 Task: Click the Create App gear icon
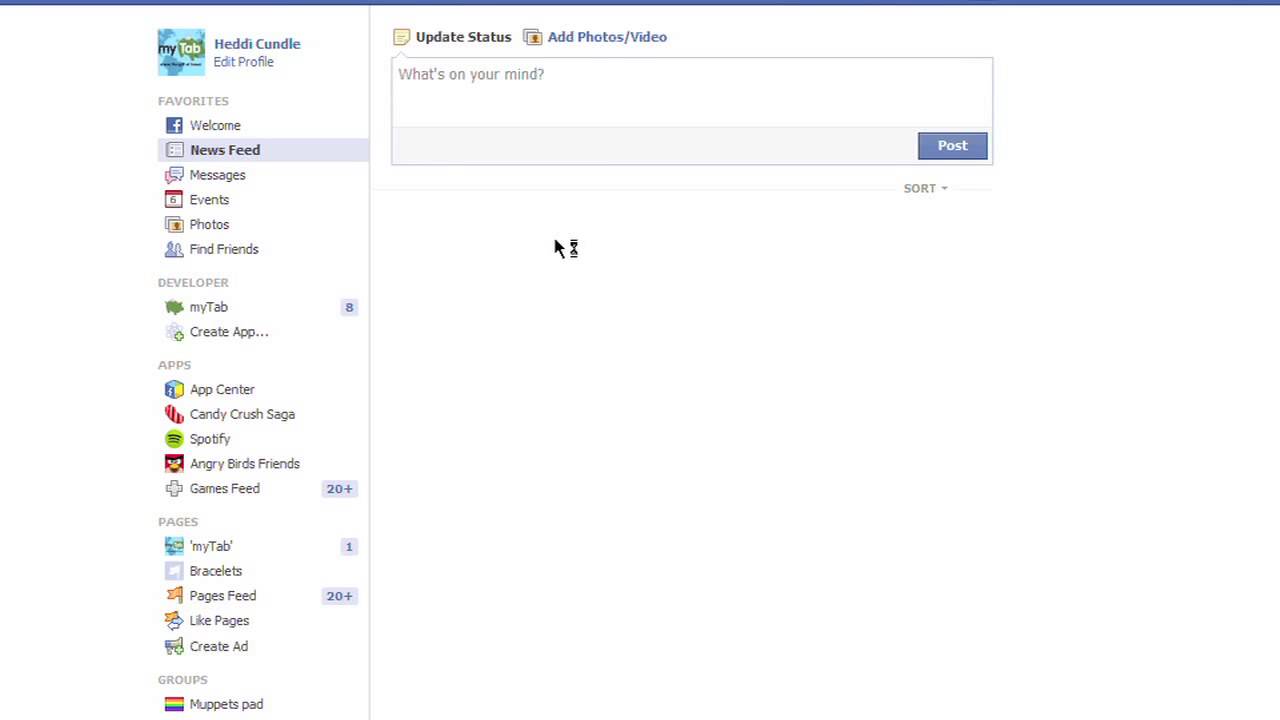point(174,332)
